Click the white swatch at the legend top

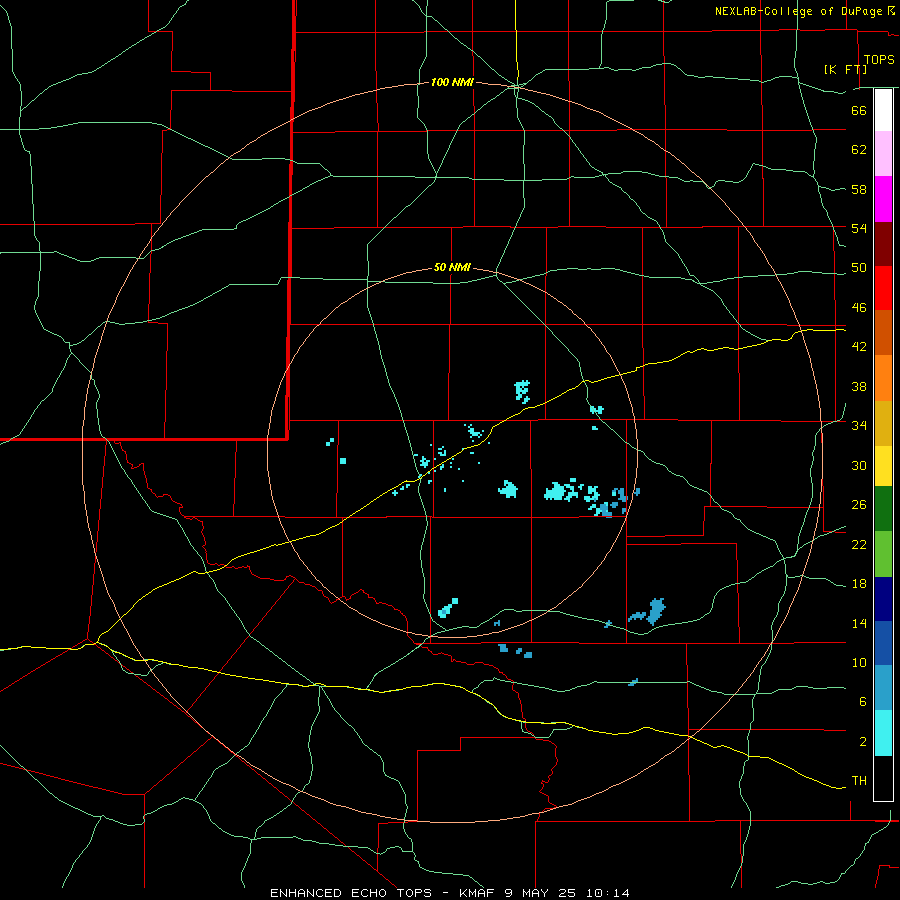click(x=883, y=110)
